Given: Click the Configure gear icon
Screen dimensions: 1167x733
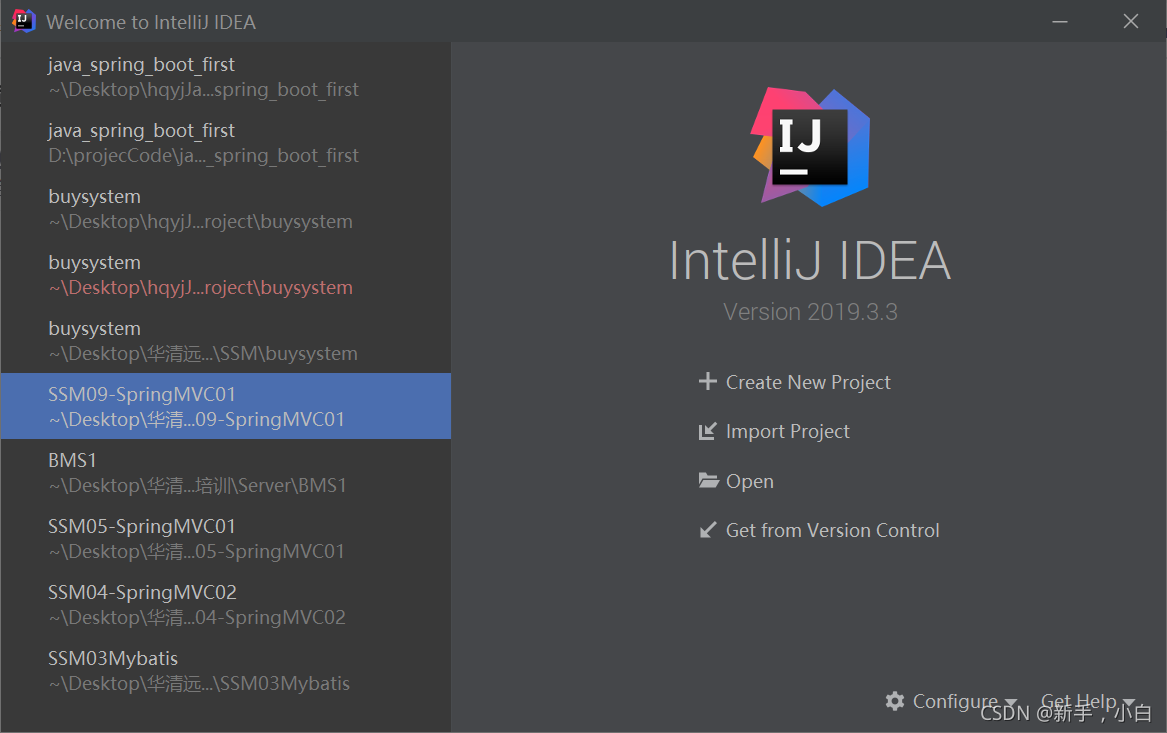Looking at the screenshot, I should click(895, 701).
